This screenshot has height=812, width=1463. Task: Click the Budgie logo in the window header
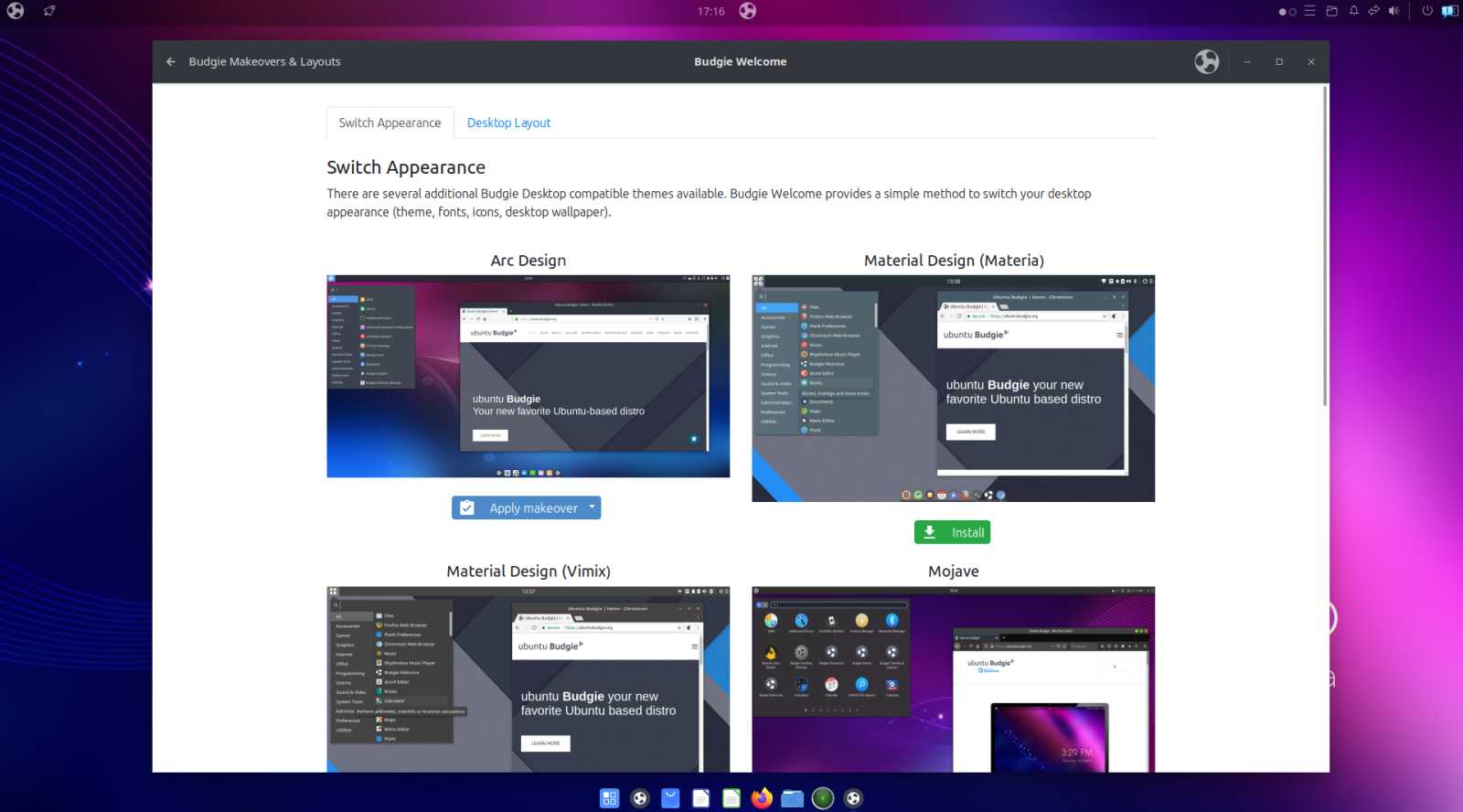pyautogui.click(x=1206, y=61)
